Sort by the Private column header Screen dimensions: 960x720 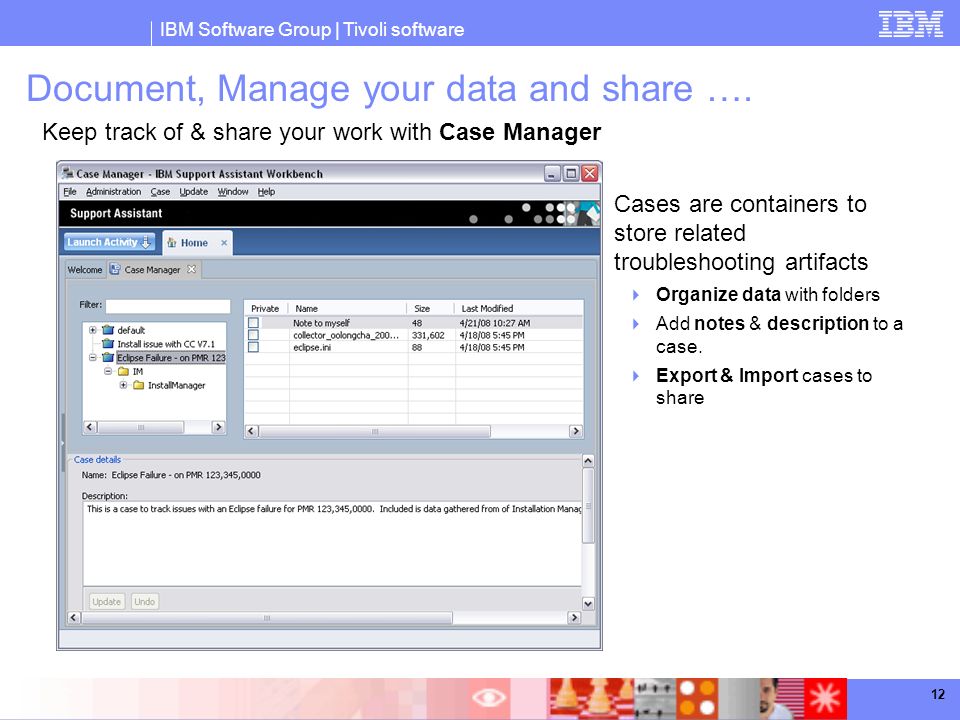point(265,309)
